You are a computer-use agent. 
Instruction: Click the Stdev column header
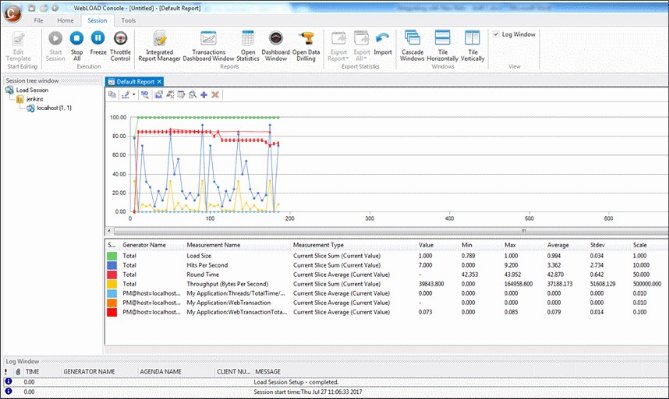pos(597,245)
